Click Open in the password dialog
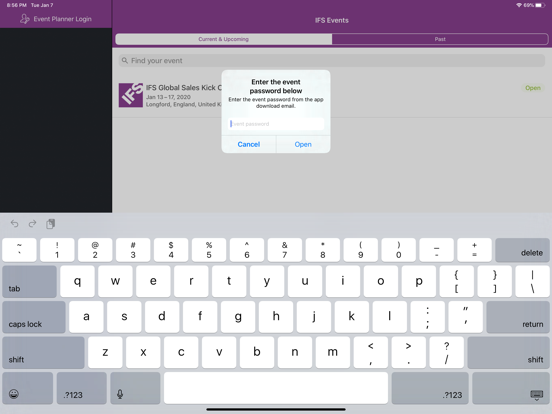 (x=303, y=144)
